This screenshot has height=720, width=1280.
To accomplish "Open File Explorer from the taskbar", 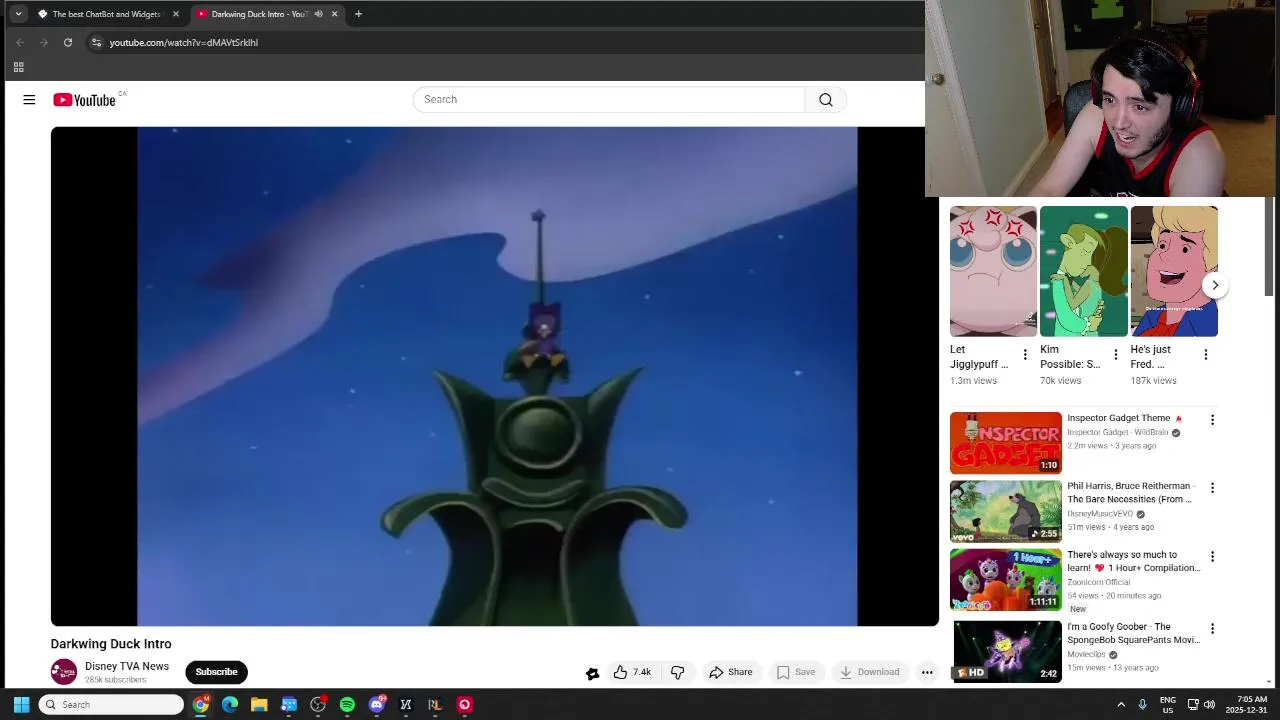I will click(x=259, y=705).
